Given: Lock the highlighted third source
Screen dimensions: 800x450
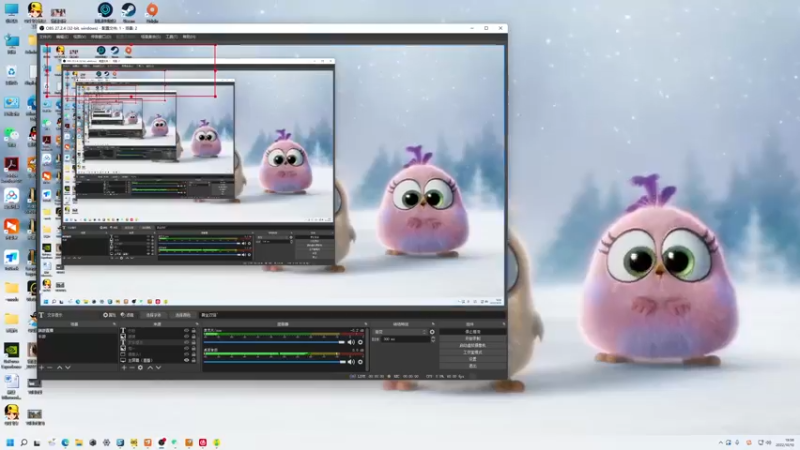Looking at the screenshot, I should [194, 342].
